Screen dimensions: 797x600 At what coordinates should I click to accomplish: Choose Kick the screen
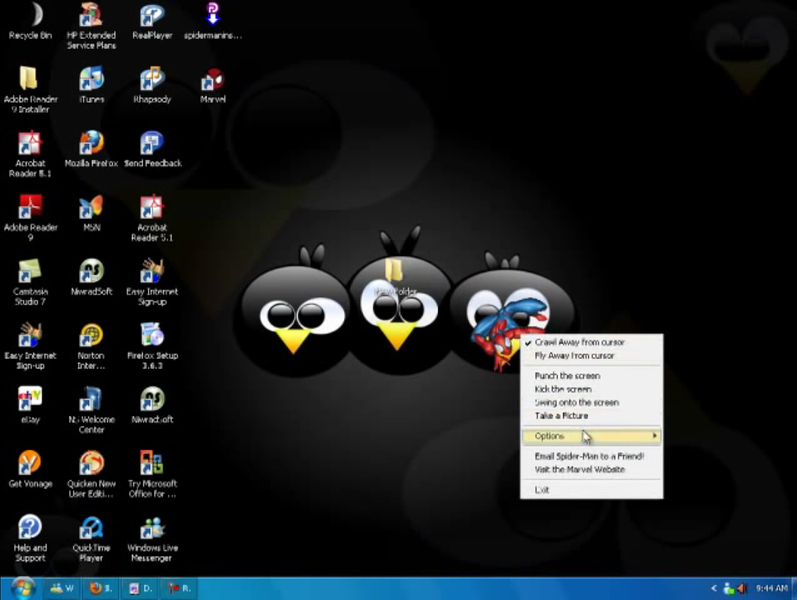[592, 389]
